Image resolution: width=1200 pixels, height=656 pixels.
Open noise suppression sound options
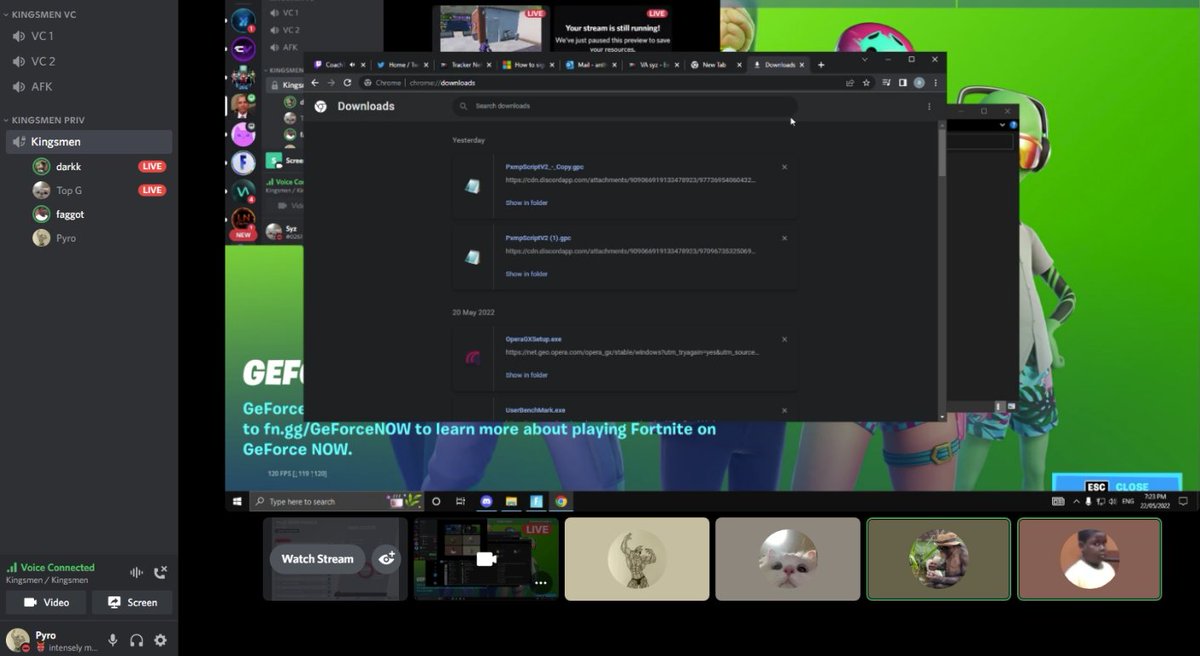(137, 572)
